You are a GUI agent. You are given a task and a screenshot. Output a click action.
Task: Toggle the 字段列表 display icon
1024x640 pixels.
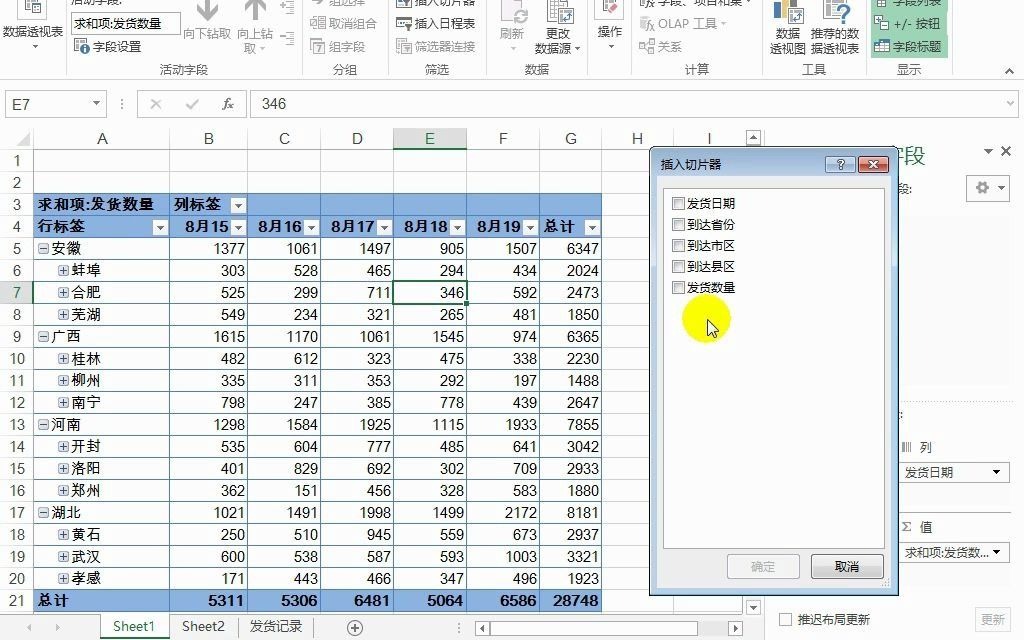tap(920, 5)
